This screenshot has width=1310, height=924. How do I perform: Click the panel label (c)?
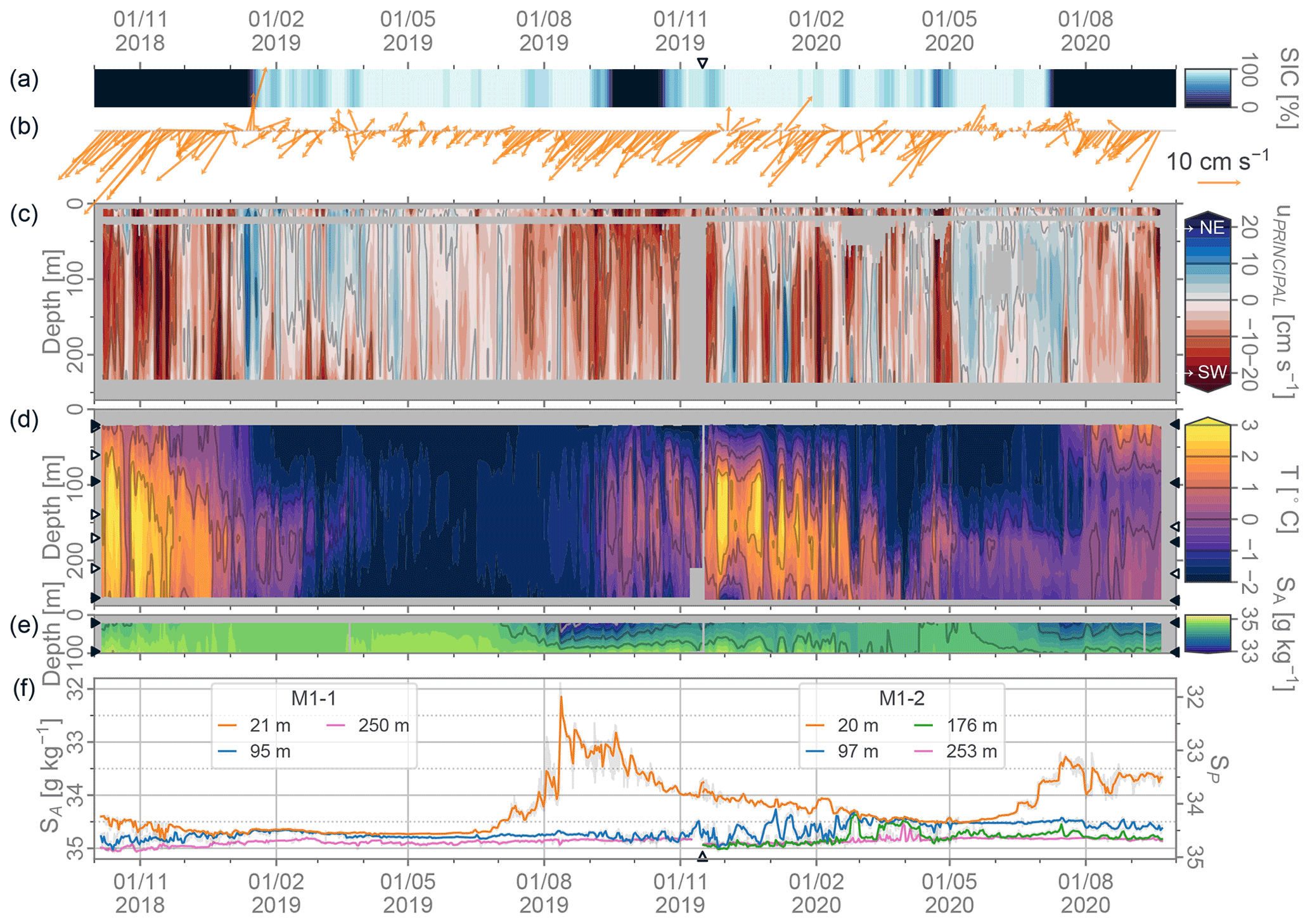(x=24, y=214)
